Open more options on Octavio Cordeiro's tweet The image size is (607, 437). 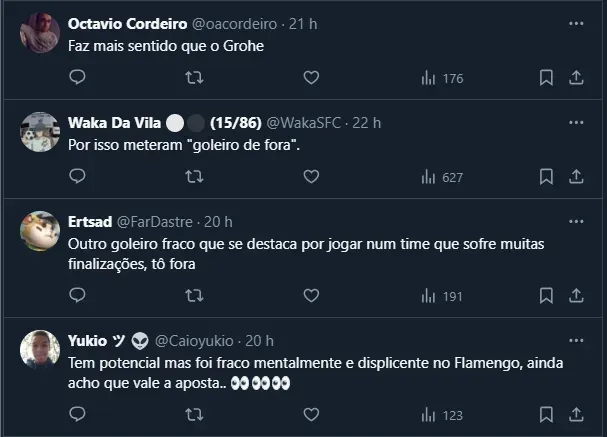pyautogui.click(x=576, y=23)
